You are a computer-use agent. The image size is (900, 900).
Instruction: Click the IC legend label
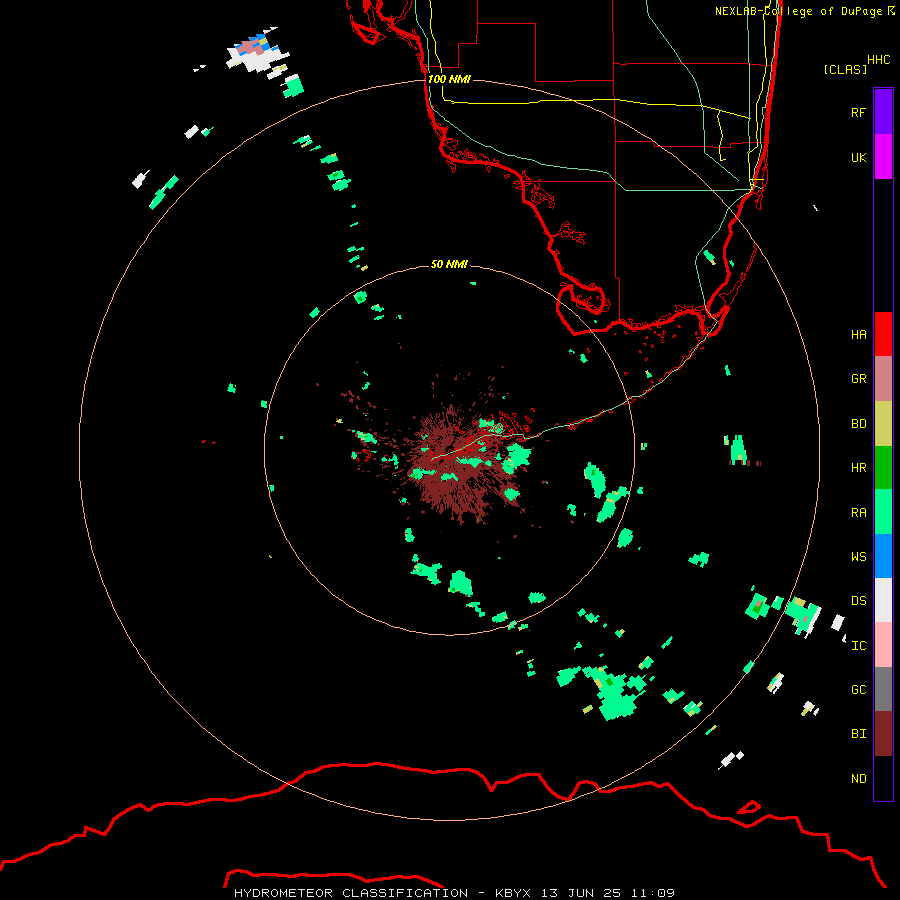(858, 646)
